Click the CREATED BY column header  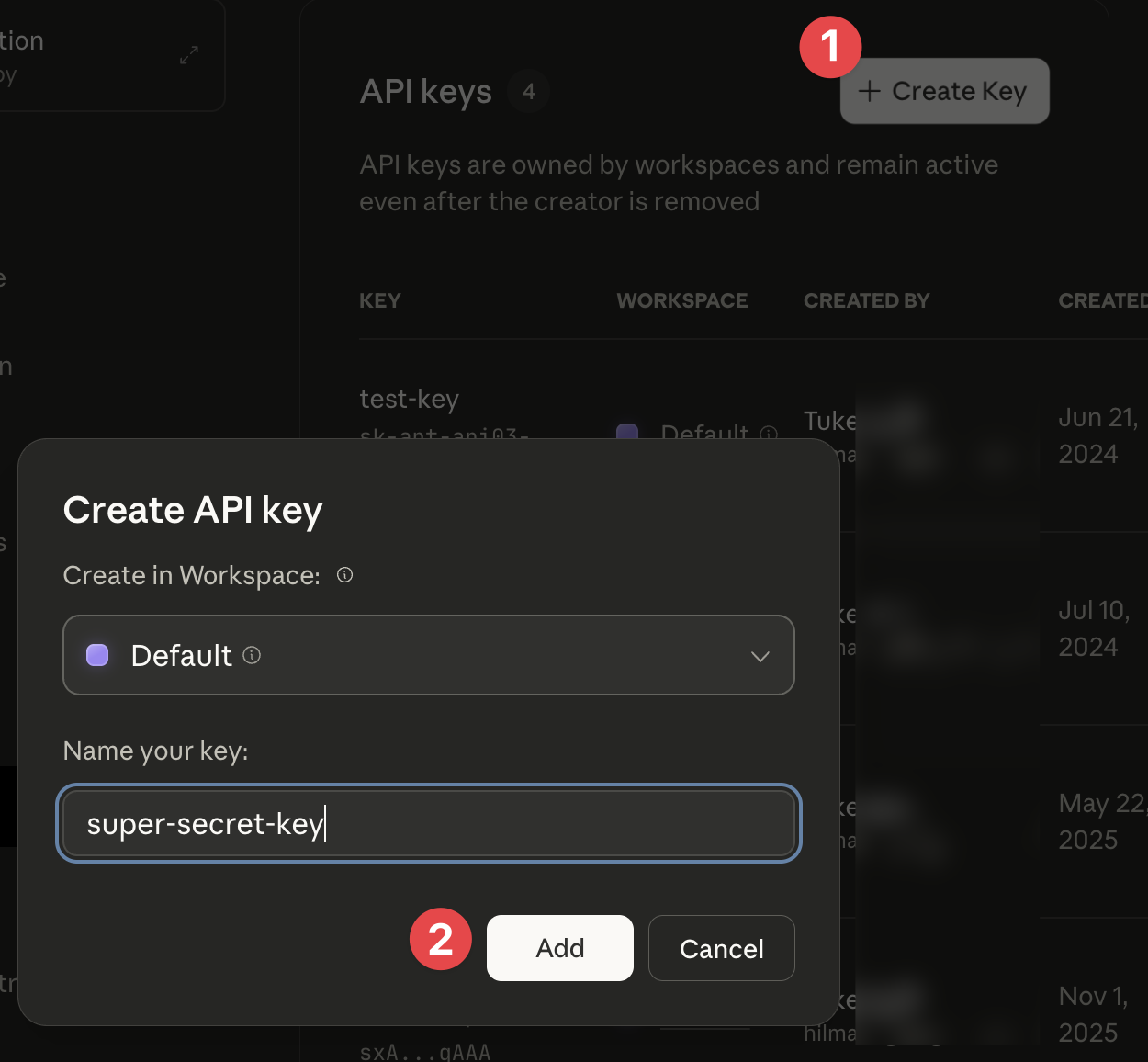pyautogui.click(x=866, y=300)
